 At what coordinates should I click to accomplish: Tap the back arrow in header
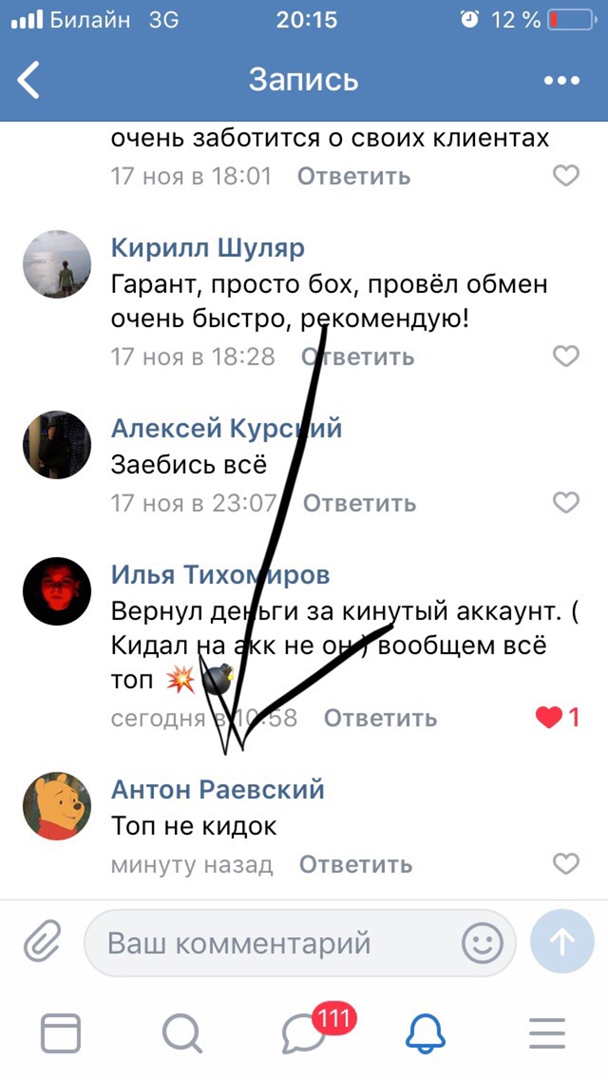[29, 80]
